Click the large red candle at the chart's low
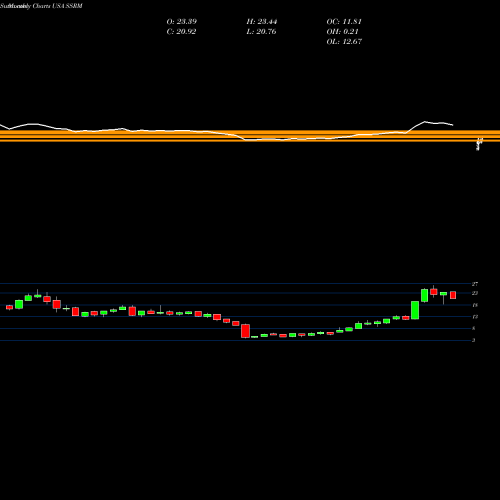This screenshot has width=500, height=500. click(x=246, y=331)
